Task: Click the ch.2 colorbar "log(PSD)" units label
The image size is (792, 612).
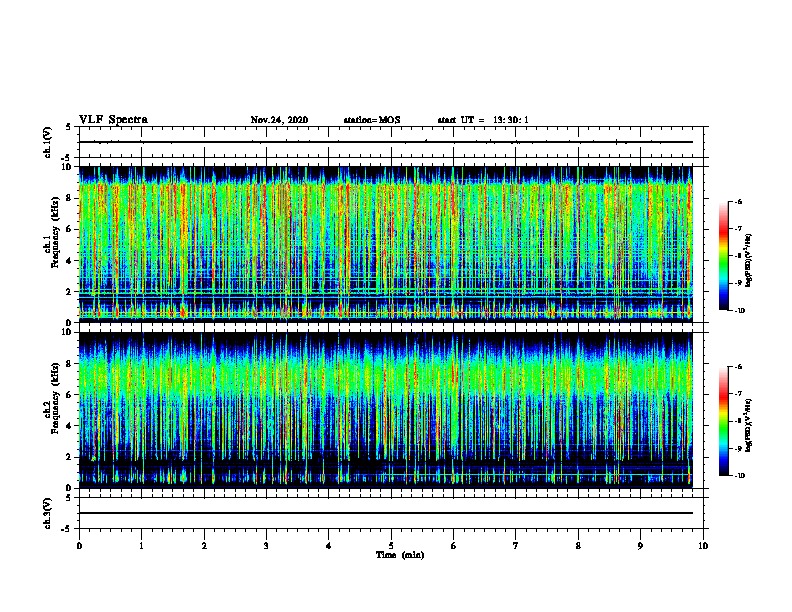Action: coord(749,425)
